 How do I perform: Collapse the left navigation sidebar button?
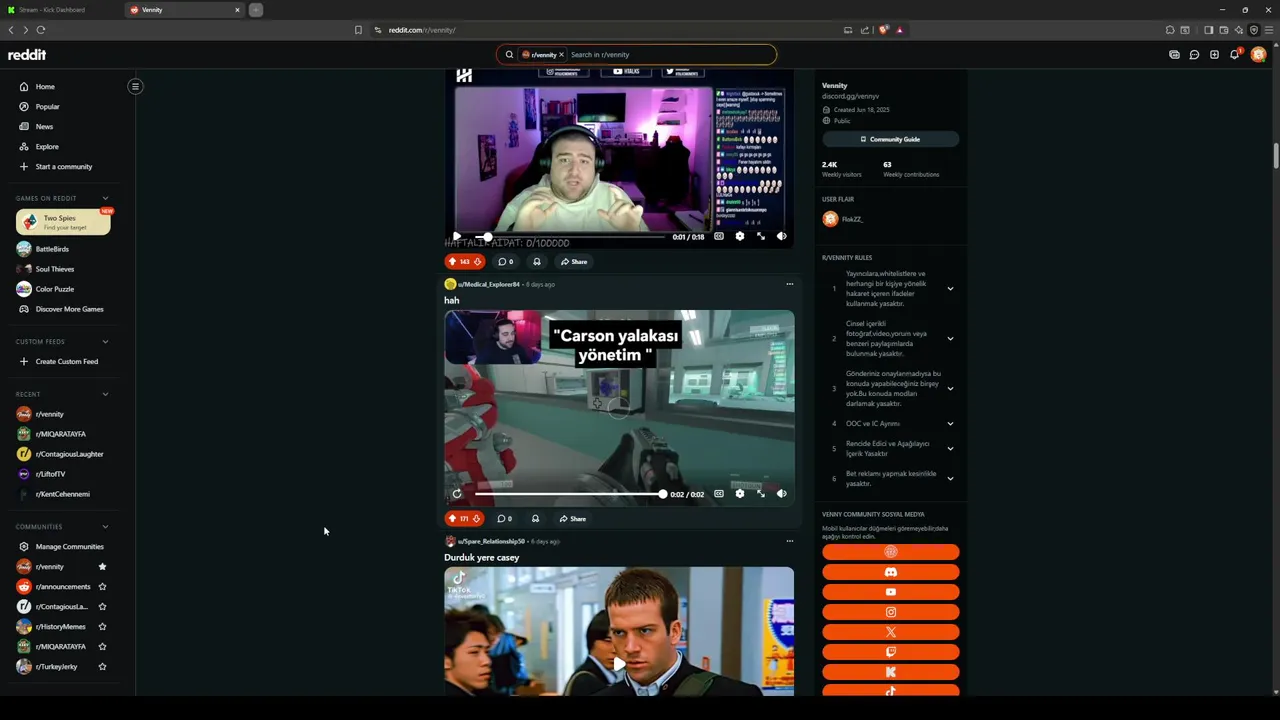pyautogui.click(x=135, y=86)
